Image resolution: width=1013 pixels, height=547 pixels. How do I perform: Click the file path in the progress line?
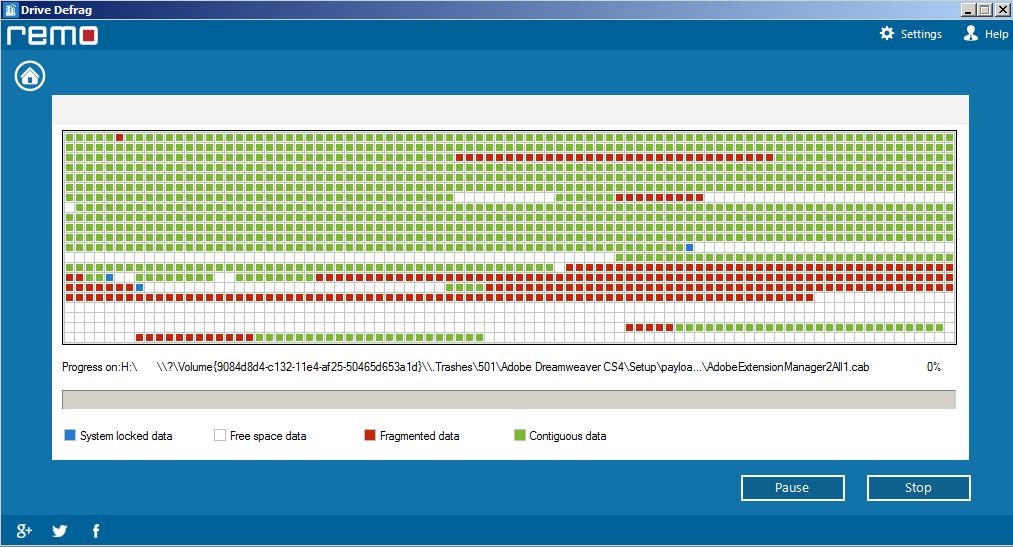pyautogui.click(x=512, y=367)
